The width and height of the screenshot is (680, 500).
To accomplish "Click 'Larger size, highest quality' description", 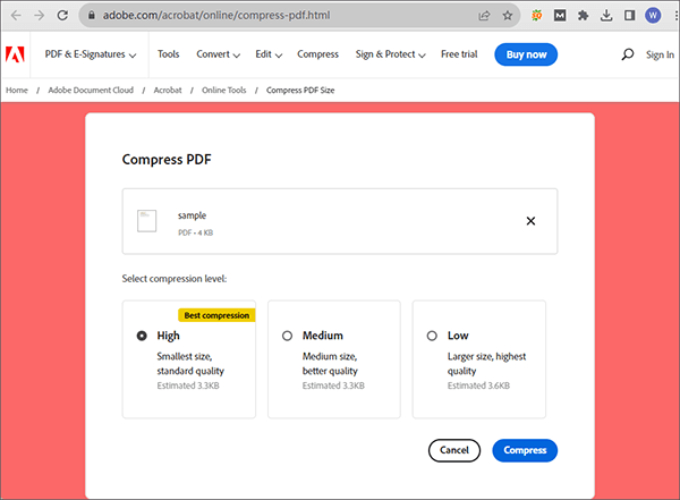I will [x=487, y=363].
